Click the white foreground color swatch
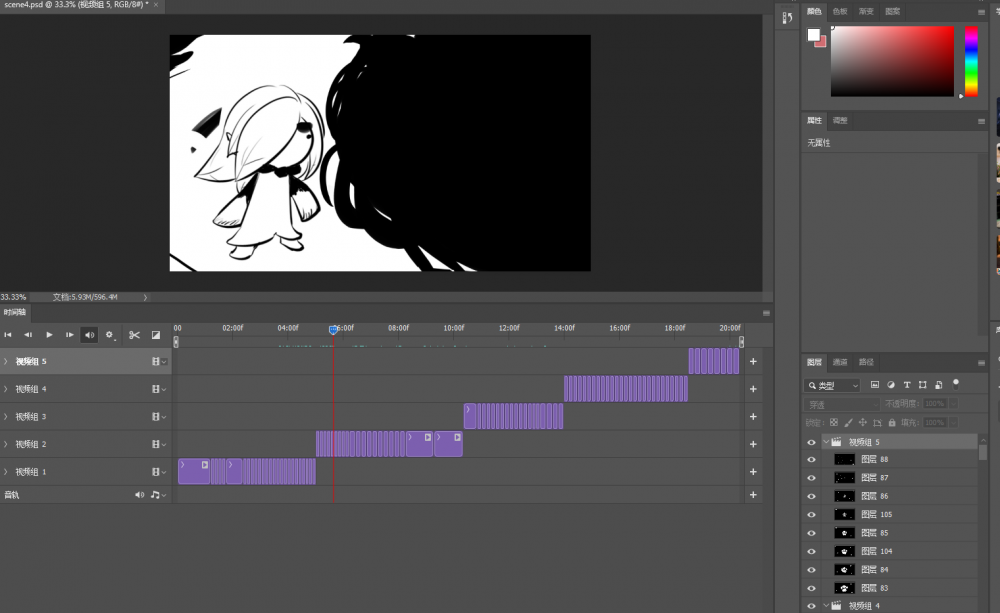1000x613 pixels. (x=814, y=35)
